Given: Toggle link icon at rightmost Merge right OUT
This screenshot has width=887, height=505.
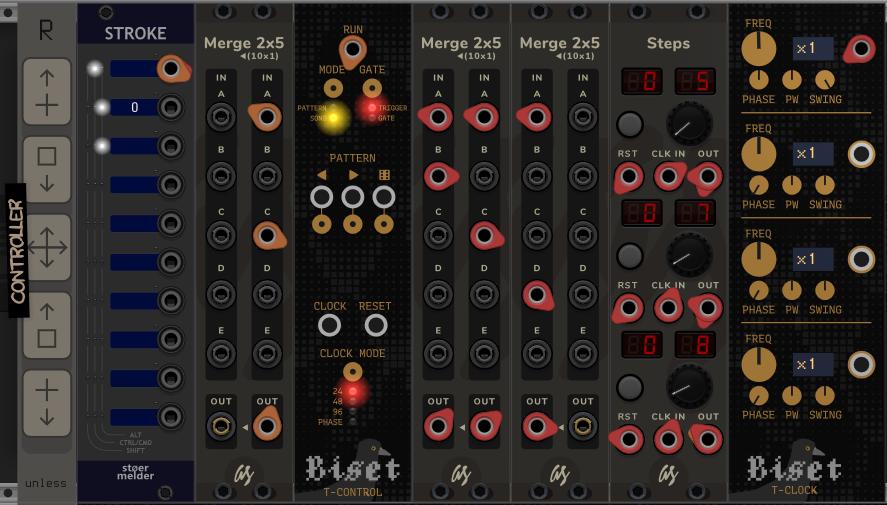Looking at the screenshot, I should tap(583, 426).
